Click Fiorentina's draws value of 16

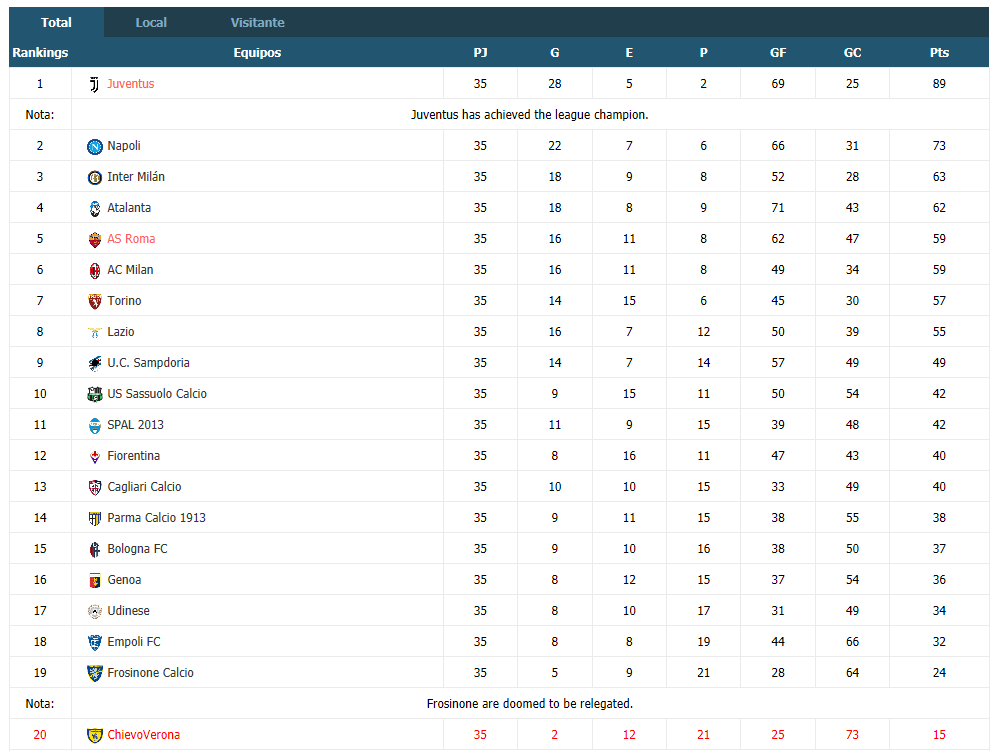click(x=629, y=456)
